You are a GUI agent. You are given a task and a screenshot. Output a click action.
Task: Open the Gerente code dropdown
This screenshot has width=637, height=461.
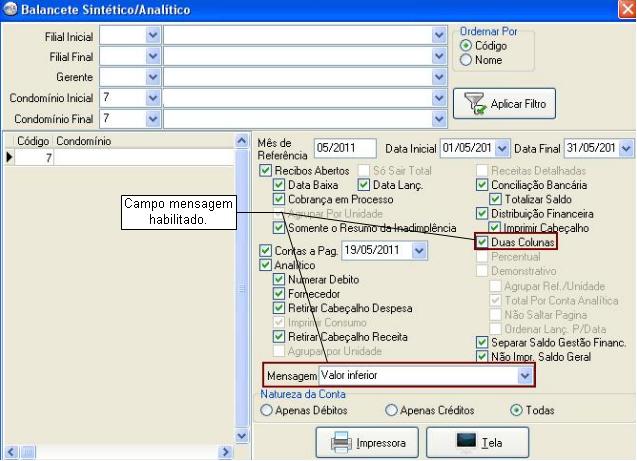tap(153, 77)
